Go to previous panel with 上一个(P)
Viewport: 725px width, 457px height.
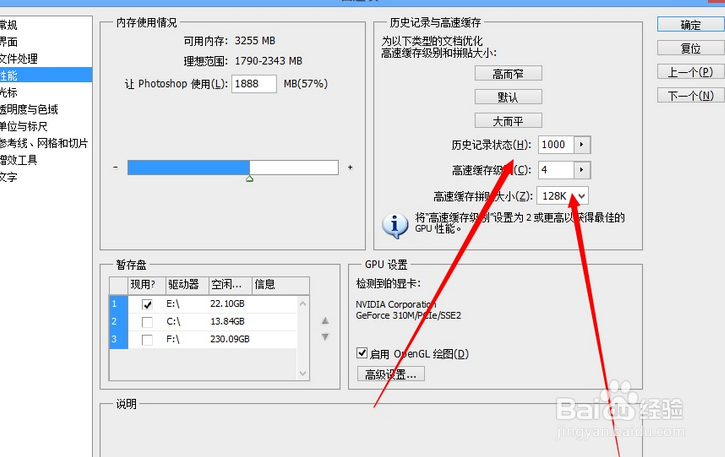click(691, 72)
